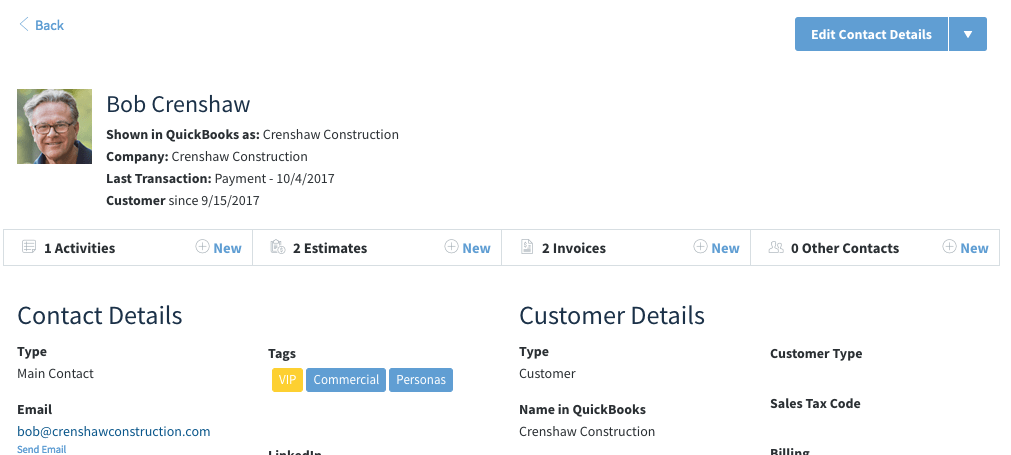Select the Commercial tag
Viewport: 1011px width, 455px height.
pyautogui.click(x=346, y=380)
